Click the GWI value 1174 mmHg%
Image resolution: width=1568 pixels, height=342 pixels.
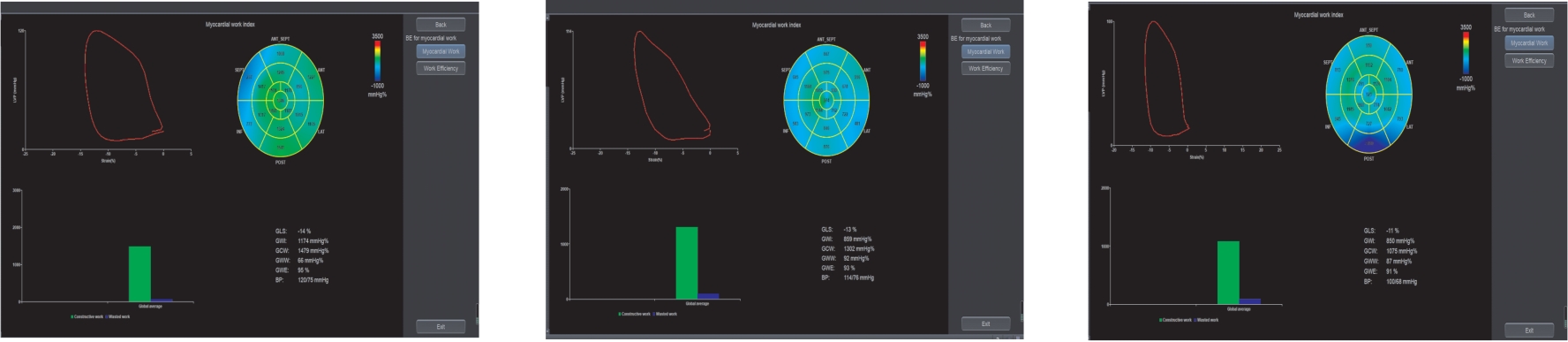coord(313,241)
